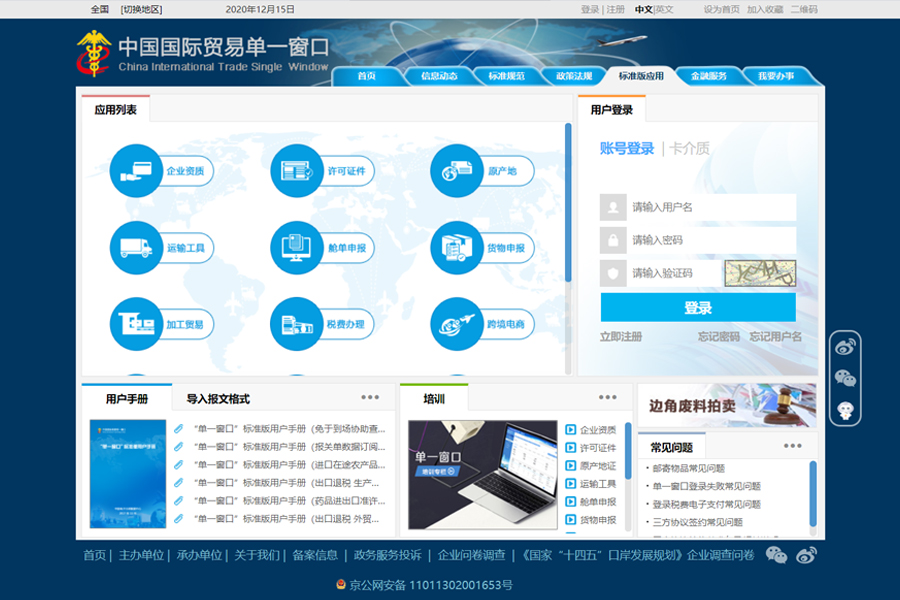Click the China Single Window logo emblem
The height and width of the screenshot is (600, 900).
pos(94,53)
